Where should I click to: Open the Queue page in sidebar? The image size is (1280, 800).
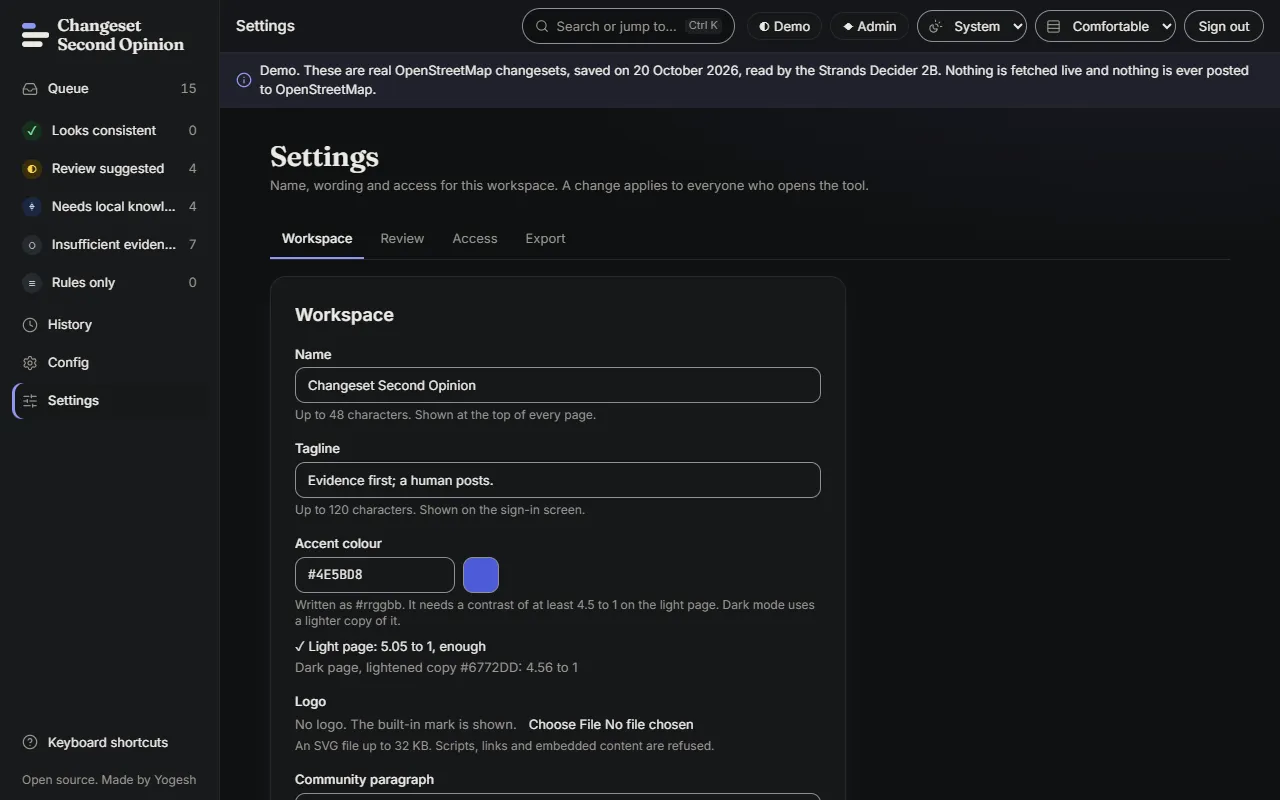(x=110, y=89)
